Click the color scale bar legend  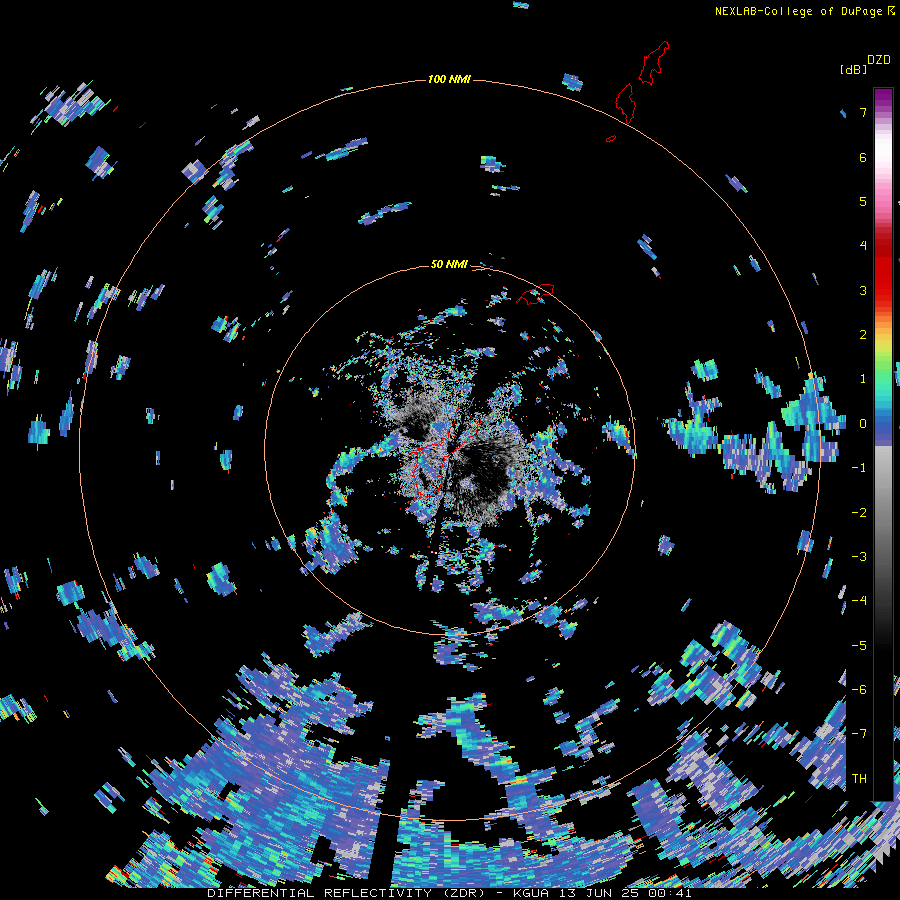[883, 444]
